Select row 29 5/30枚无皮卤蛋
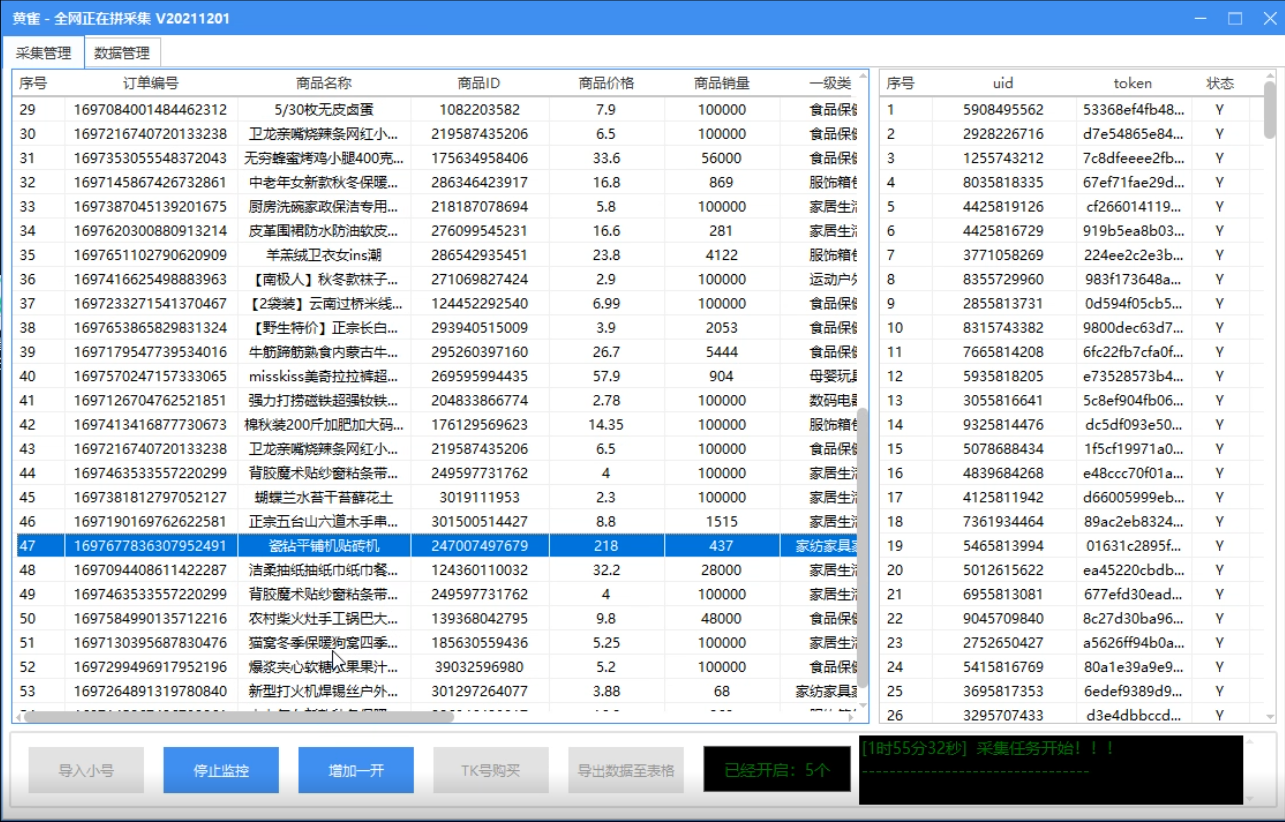The image size is (1285, 822). [x=436, y=110]
